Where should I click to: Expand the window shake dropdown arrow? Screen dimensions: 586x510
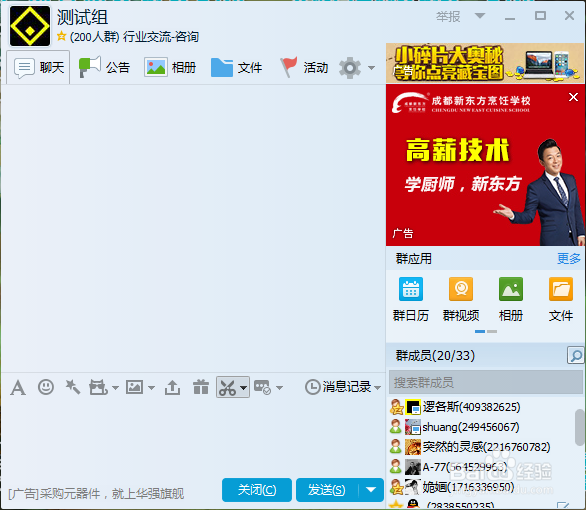(x=115, y=388)
